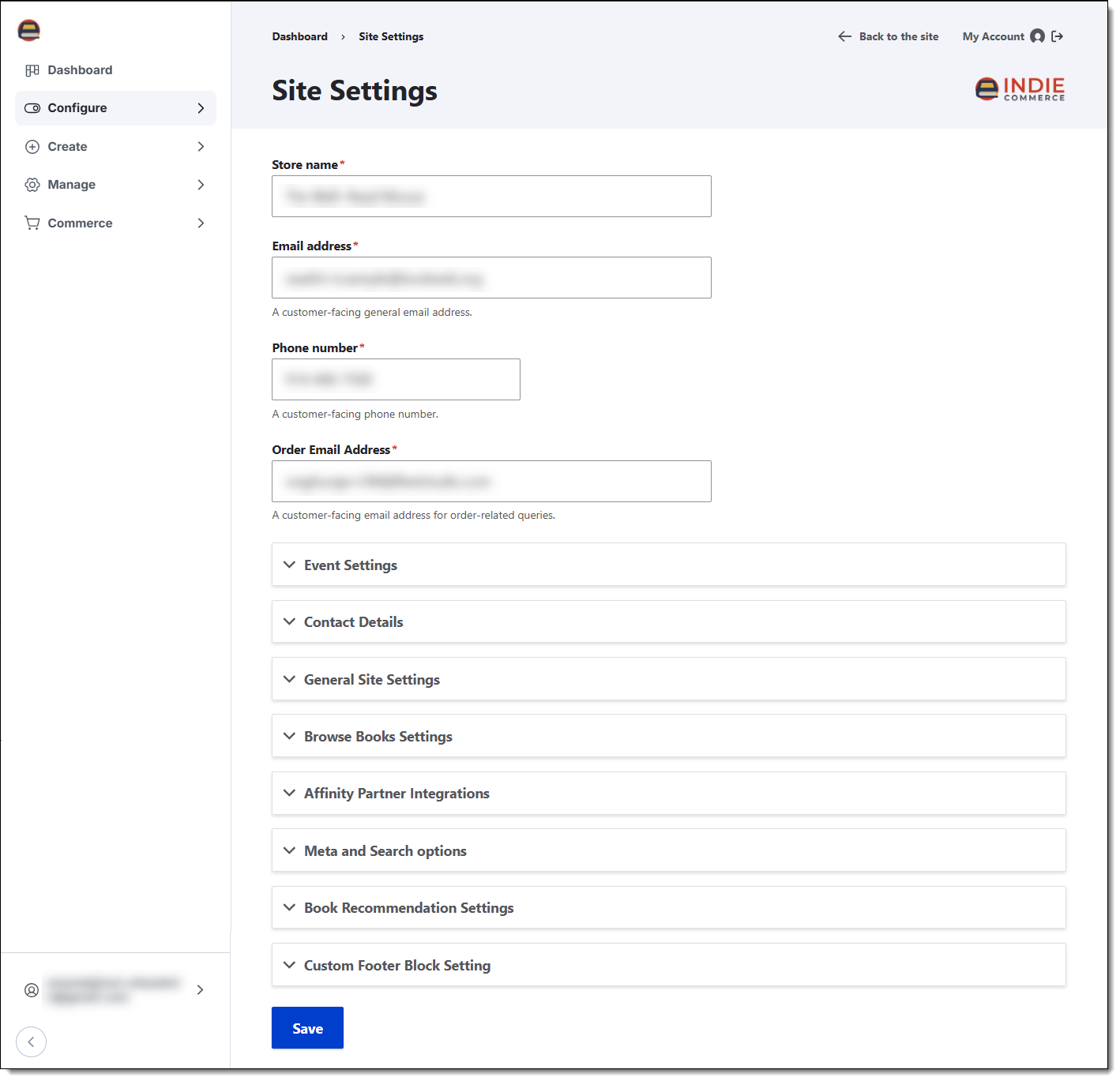Expand the General Site Settings section

(668, 679)
